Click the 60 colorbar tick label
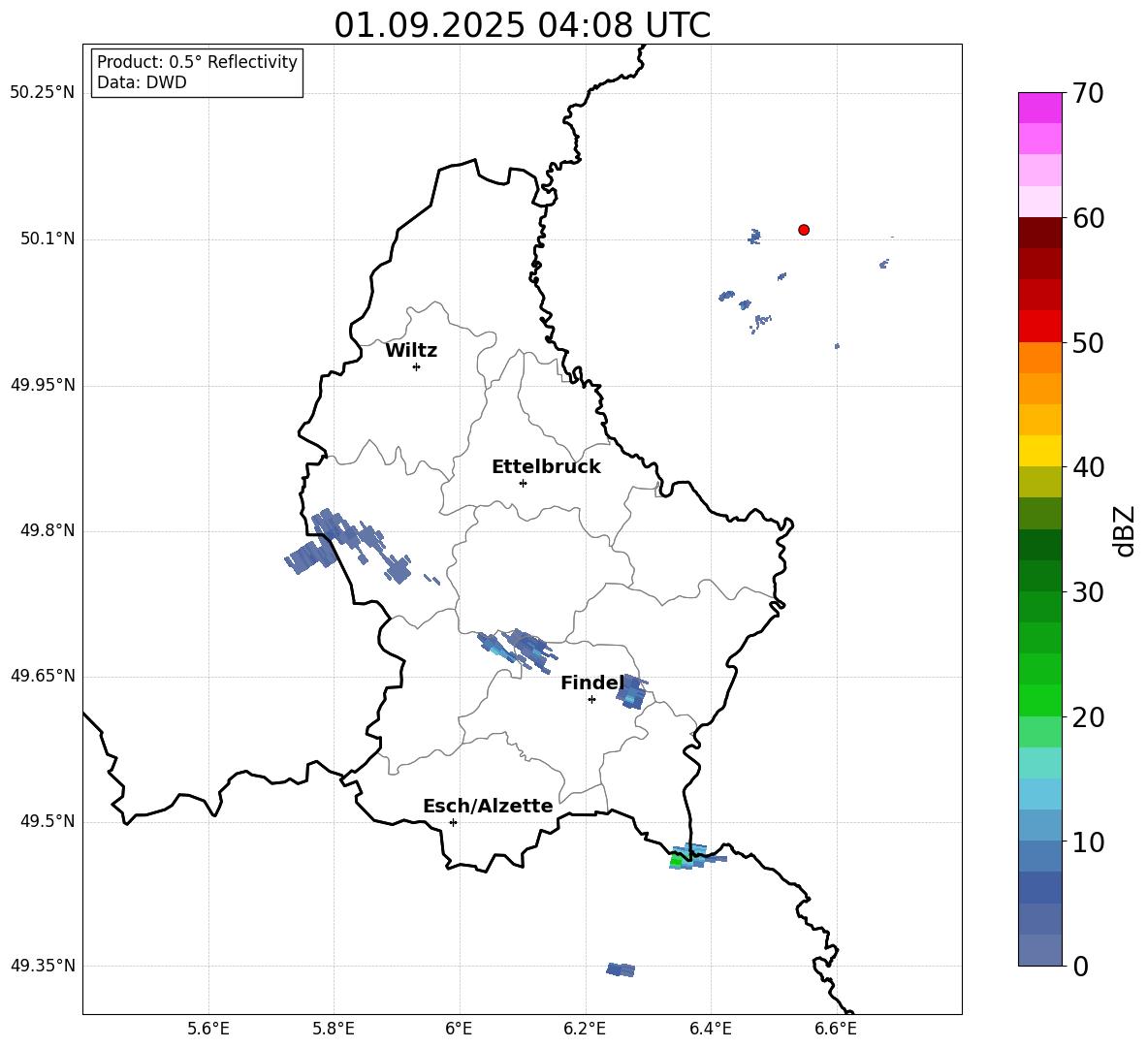 point(1088,218)
